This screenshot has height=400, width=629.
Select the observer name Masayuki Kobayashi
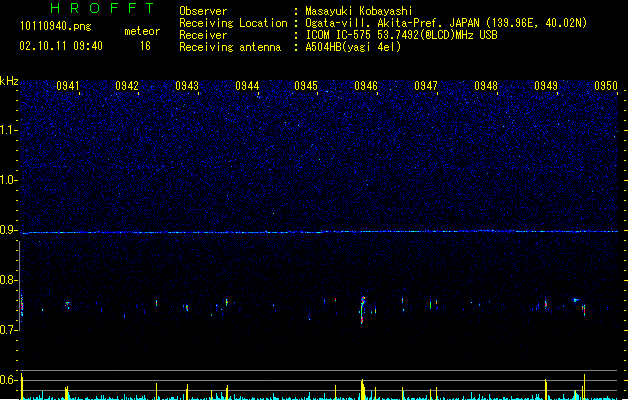(359, 11)
